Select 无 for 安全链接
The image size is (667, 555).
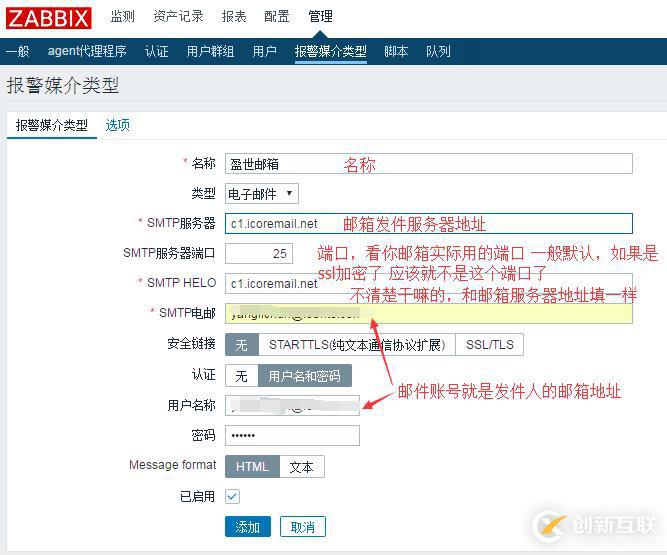click(242, 344)
